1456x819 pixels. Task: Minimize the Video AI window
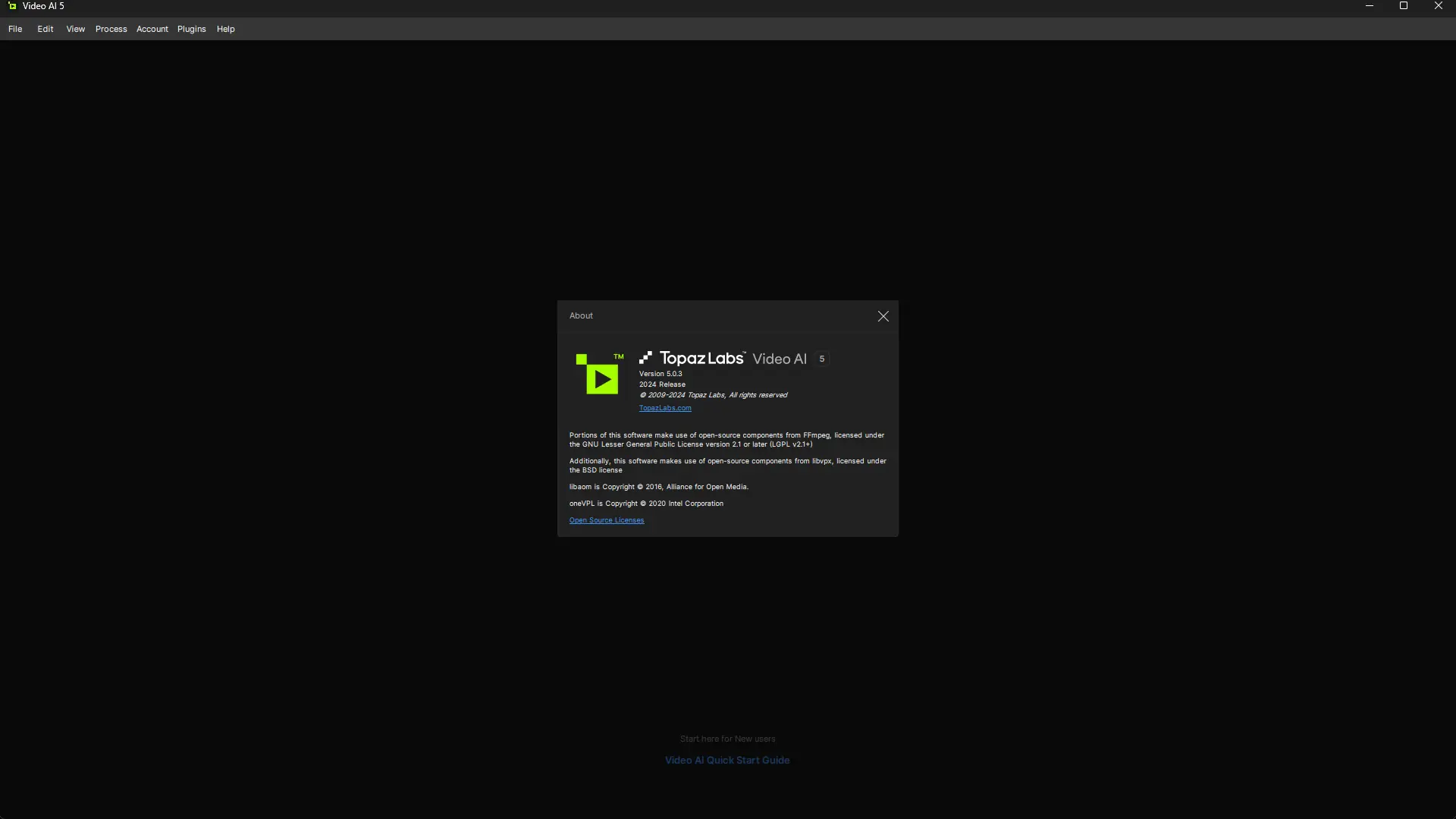click(x=1369, y=6)
